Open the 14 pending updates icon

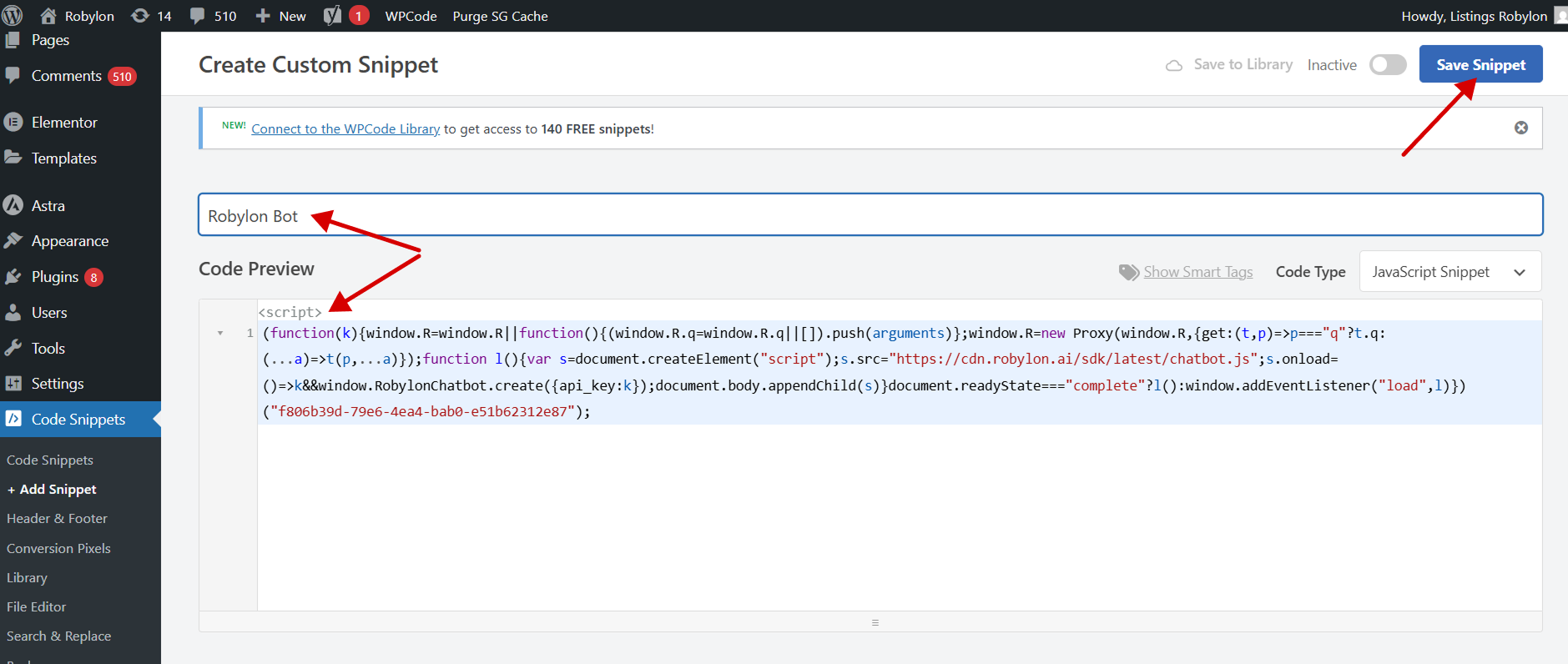click(x=140, y=16)
